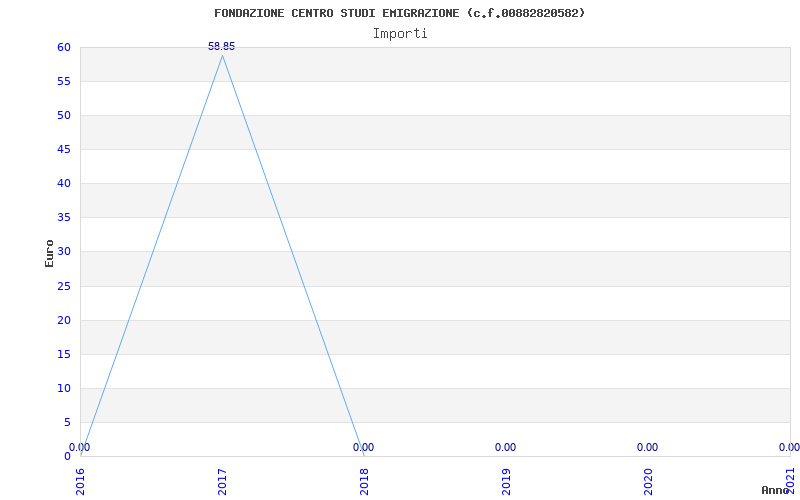Click the 0.00 data label above 2019
The height and width of the screenshot is (500, 800).
point(506,447)
